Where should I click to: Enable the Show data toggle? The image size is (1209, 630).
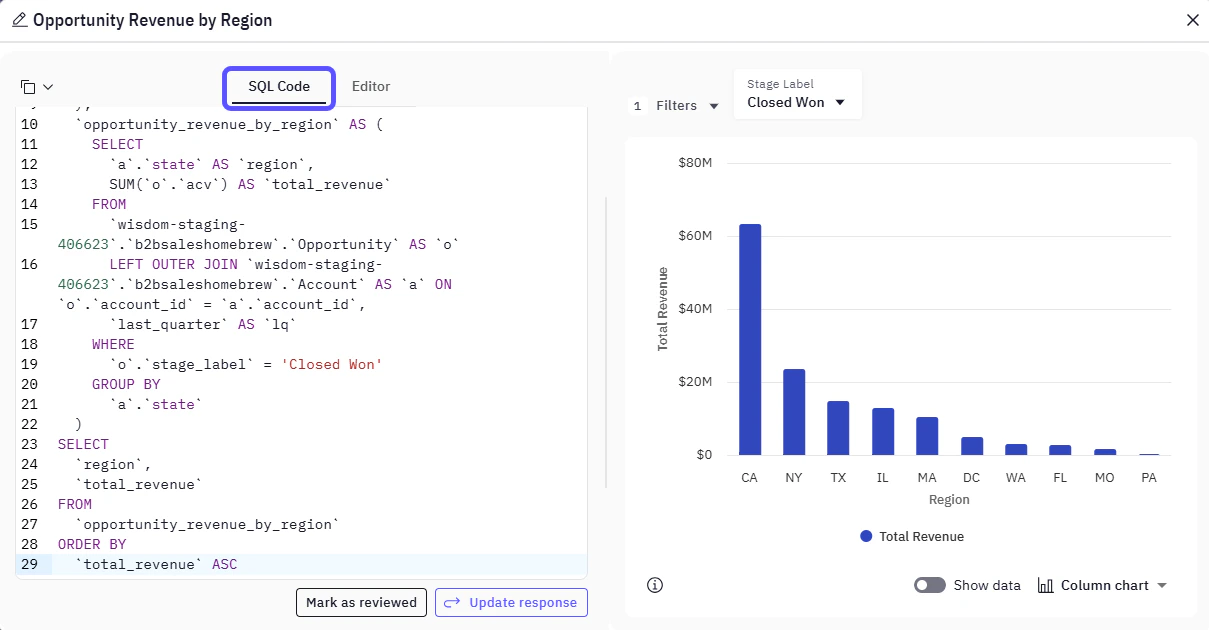[x=929, y=585]
